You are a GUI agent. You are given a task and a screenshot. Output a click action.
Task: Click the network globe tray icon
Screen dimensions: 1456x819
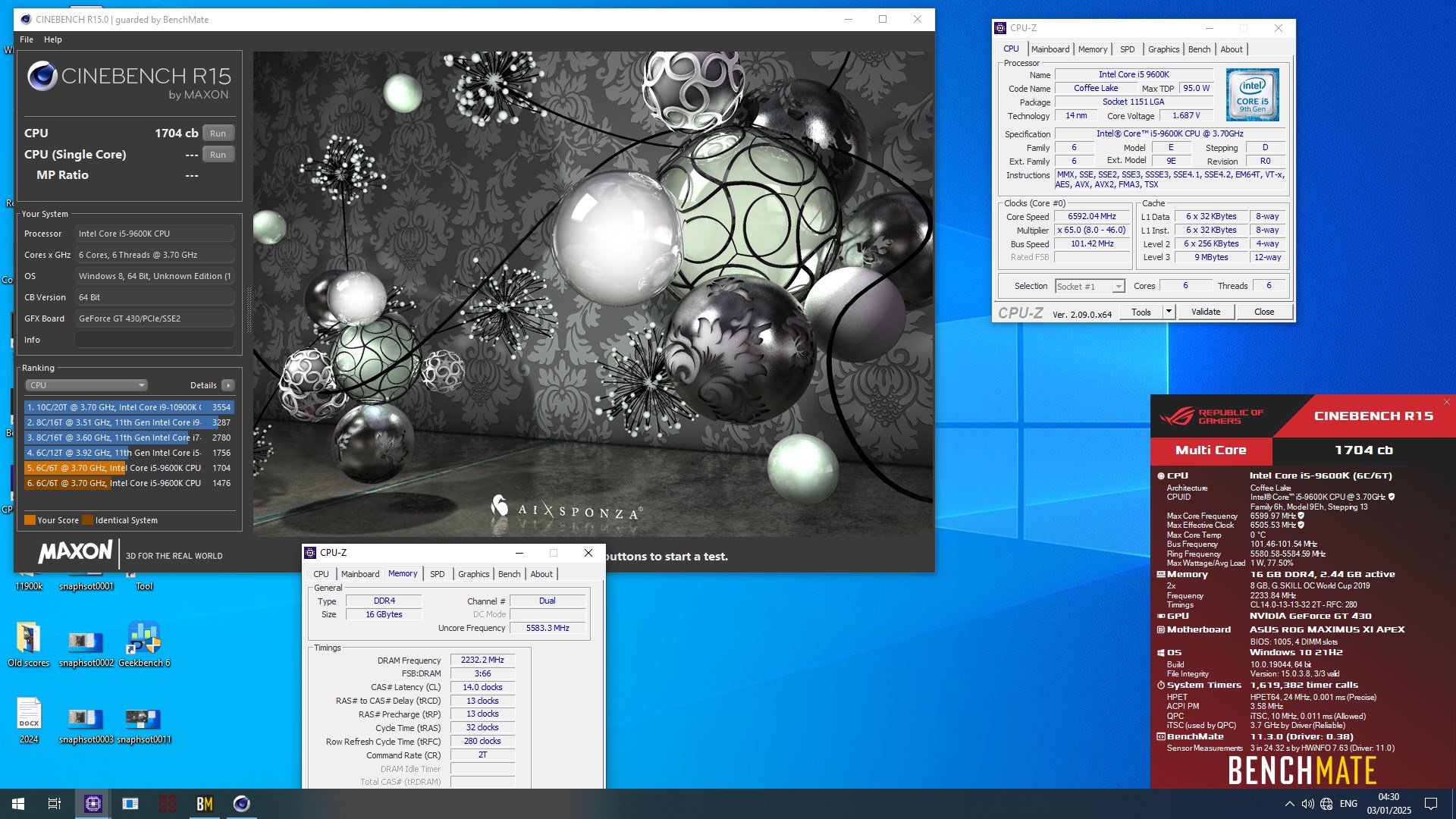coord(1326,804)
